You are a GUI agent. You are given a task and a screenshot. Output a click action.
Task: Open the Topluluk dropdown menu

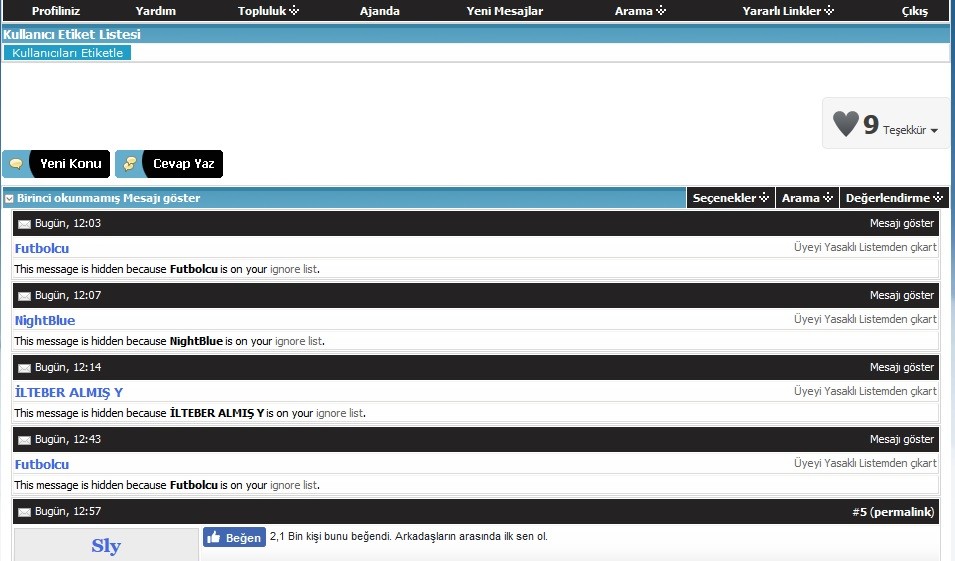point(268,11)
